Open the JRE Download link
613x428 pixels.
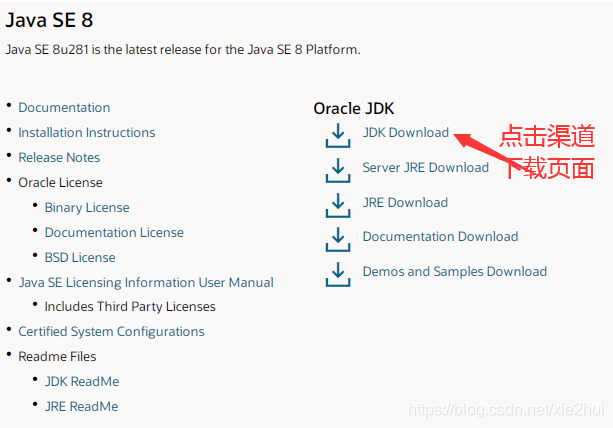click(x=405, y=202)
